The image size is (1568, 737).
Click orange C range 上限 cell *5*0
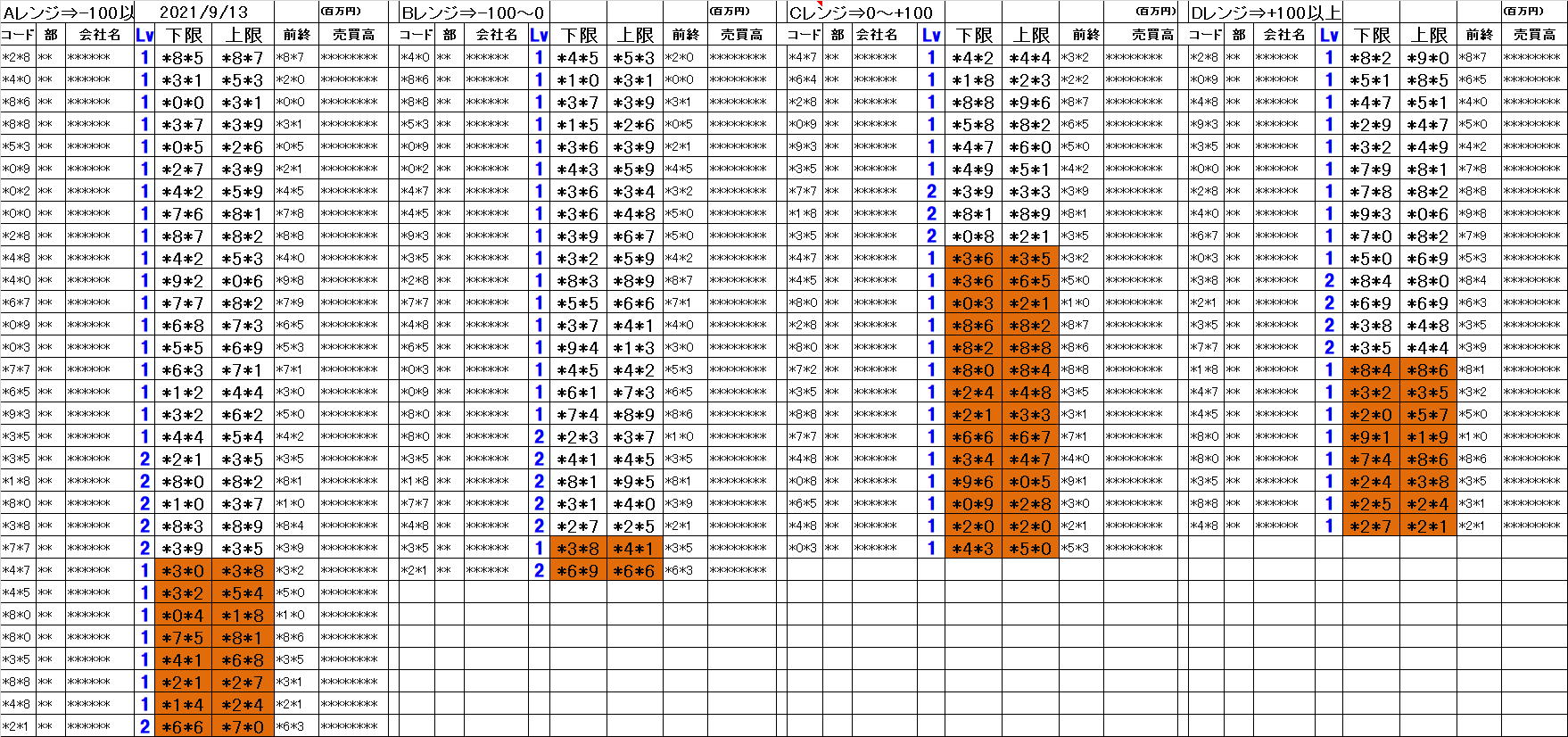click(x=1031, y=548)
